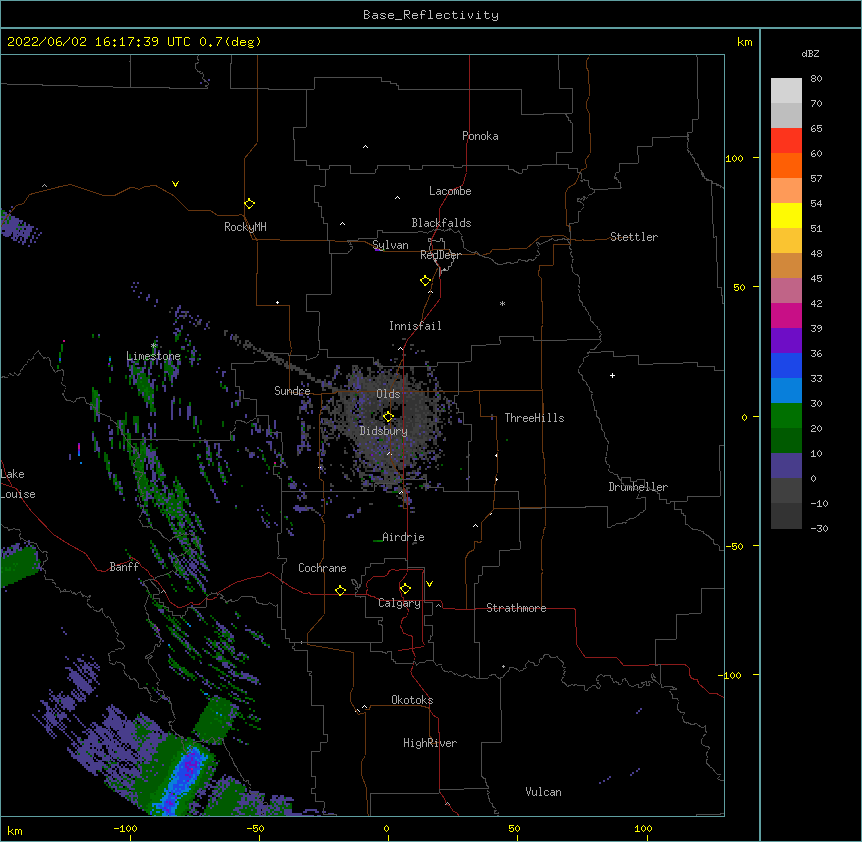Click the Lake Louise label at left edge

18,484
